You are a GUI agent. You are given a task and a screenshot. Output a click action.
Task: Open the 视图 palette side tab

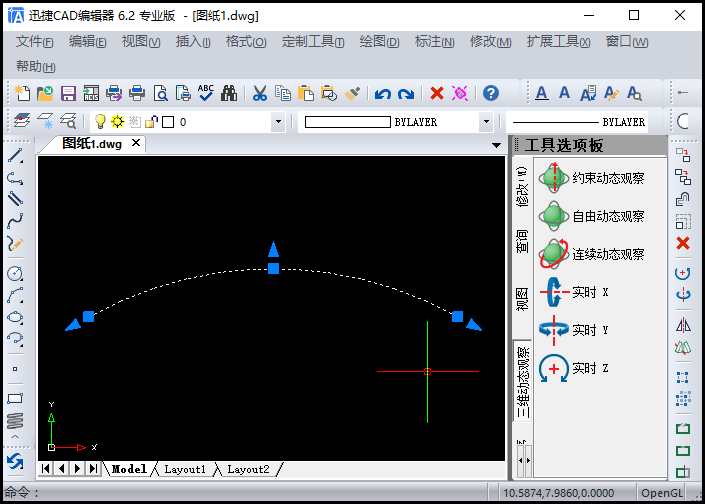pos(522,299)
